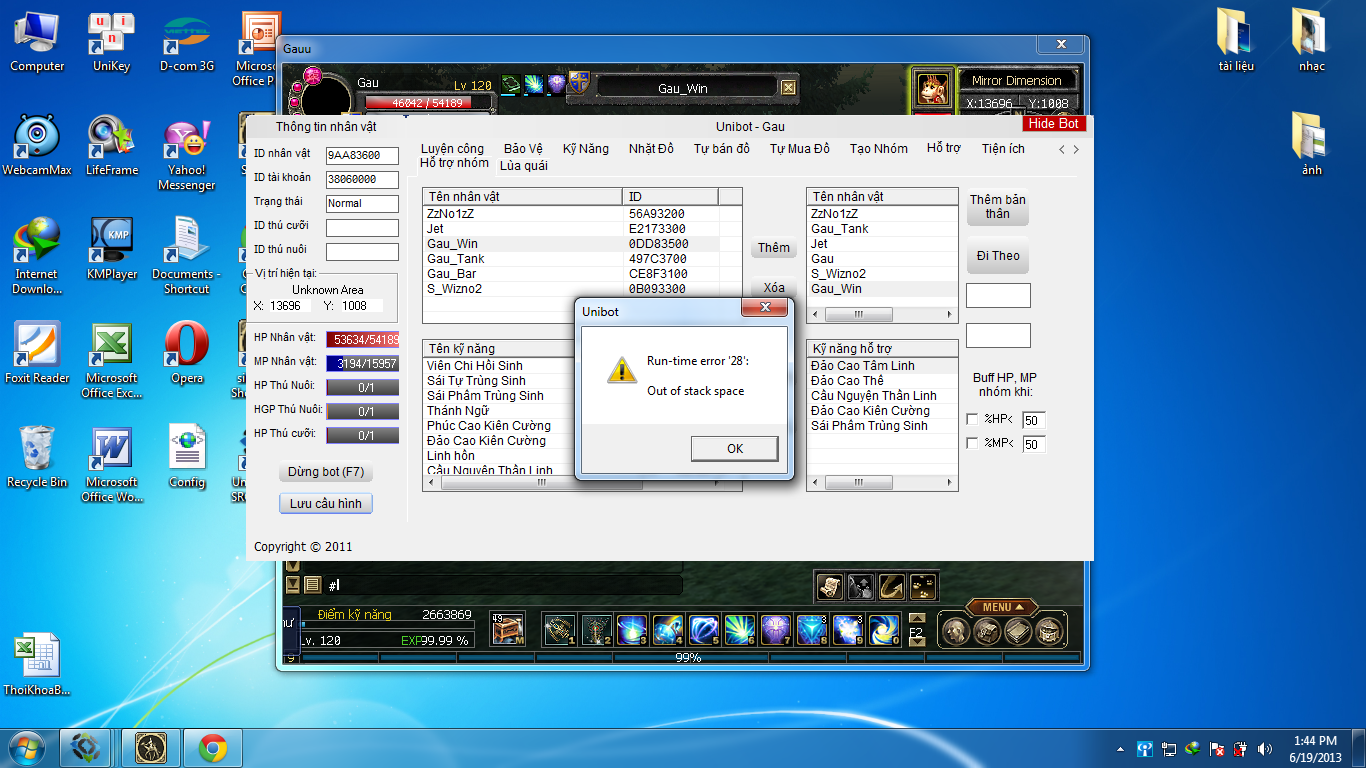
Task: Open the Tự Mua Đồ tab
Action: (x=799, y=148)
